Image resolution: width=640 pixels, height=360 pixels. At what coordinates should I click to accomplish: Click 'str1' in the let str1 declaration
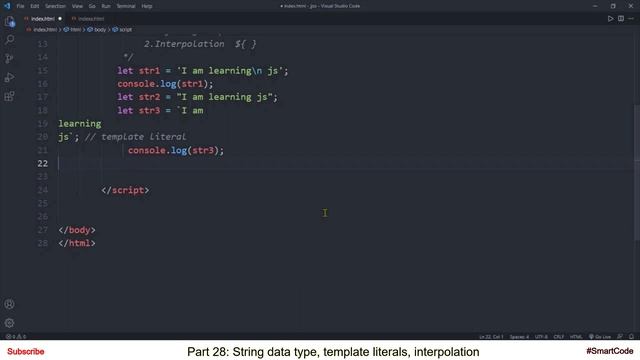click(149, 71)
